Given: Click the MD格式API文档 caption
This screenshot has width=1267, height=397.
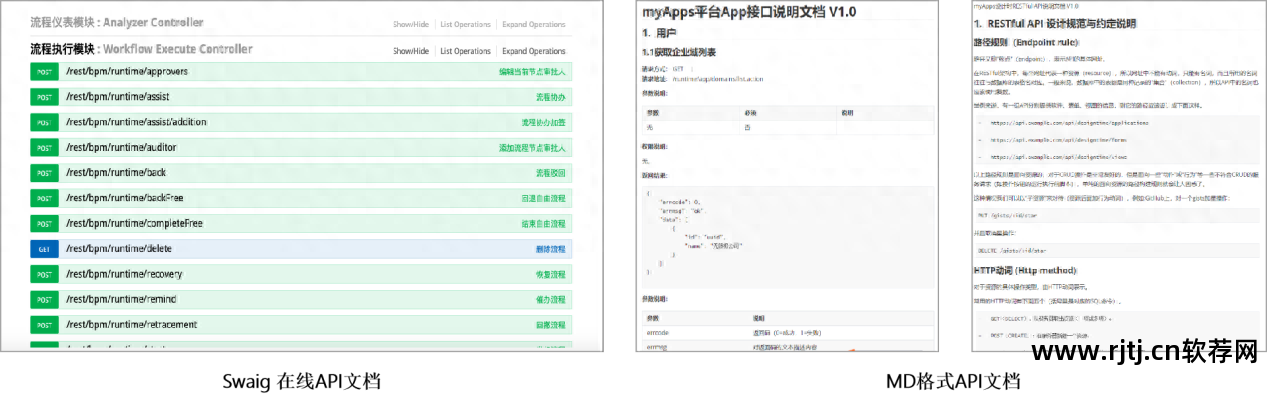Looking at the screenshot, I should click(x=952, y=381).
